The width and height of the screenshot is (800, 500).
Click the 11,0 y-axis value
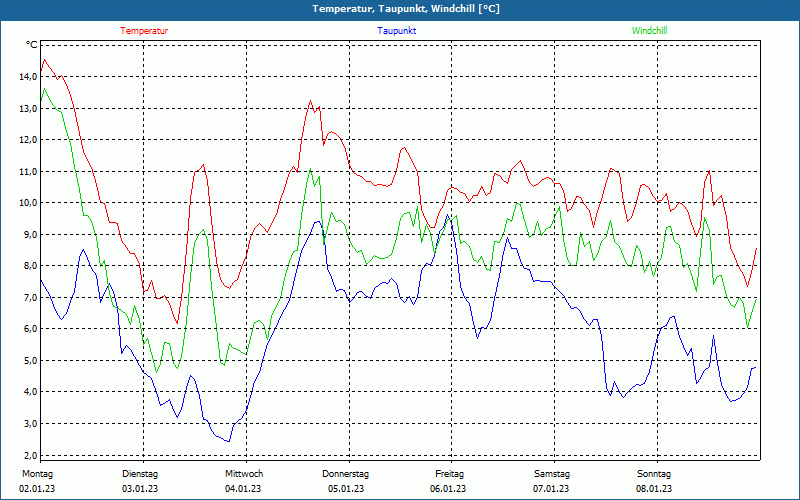[29, 171]
